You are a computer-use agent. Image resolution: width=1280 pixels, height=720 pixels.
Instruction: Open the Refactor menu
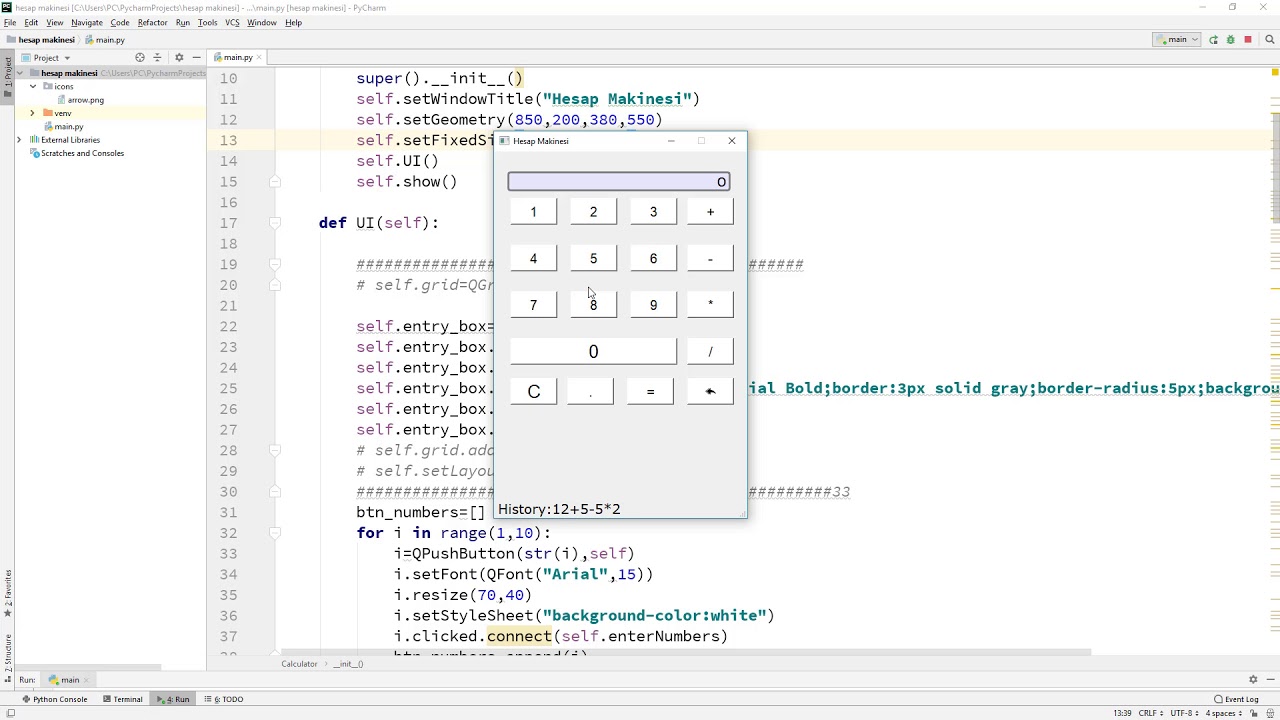(x=152, y=22)
